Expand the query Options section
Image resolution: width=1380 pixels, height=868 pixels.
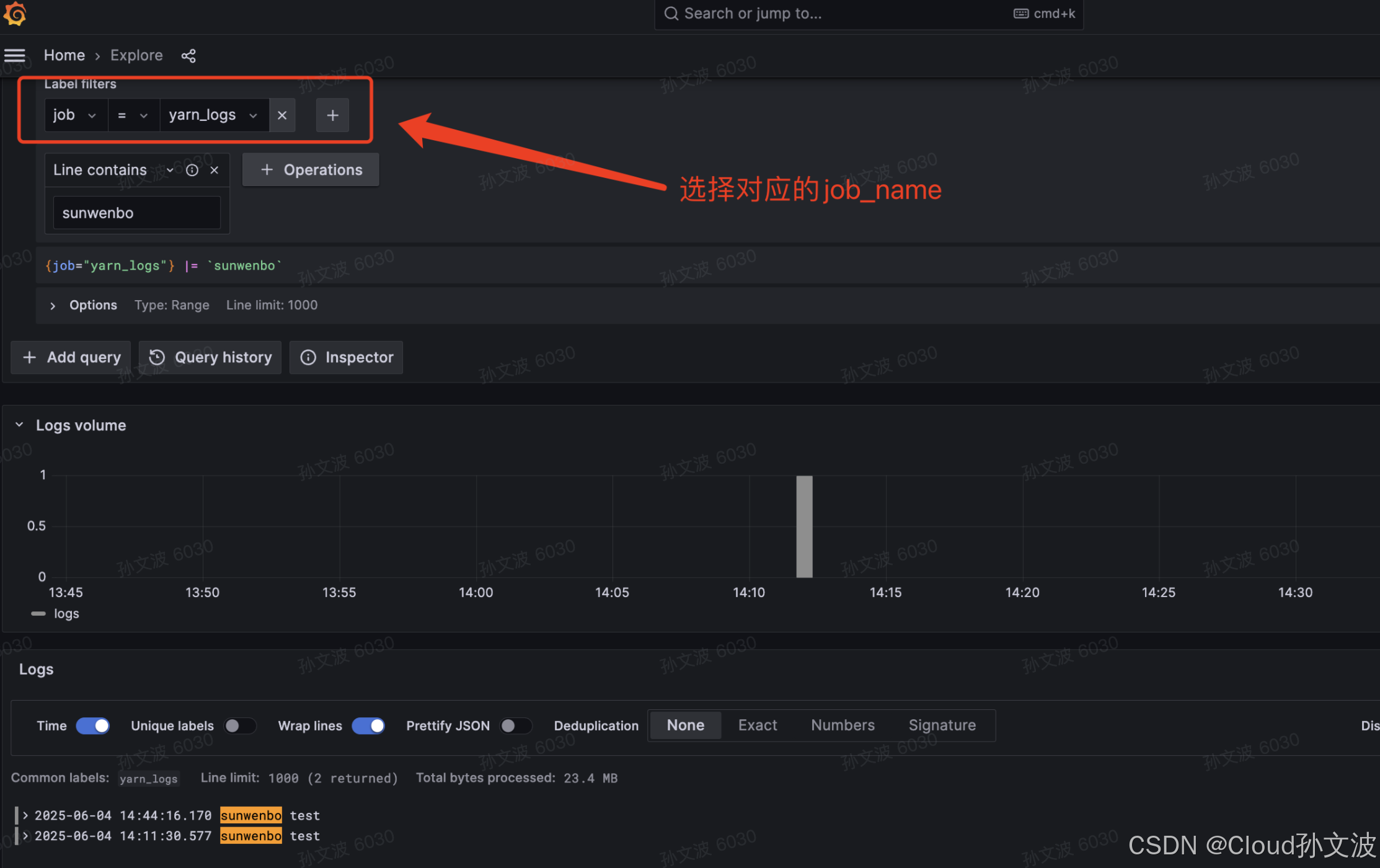coord(53,306)
